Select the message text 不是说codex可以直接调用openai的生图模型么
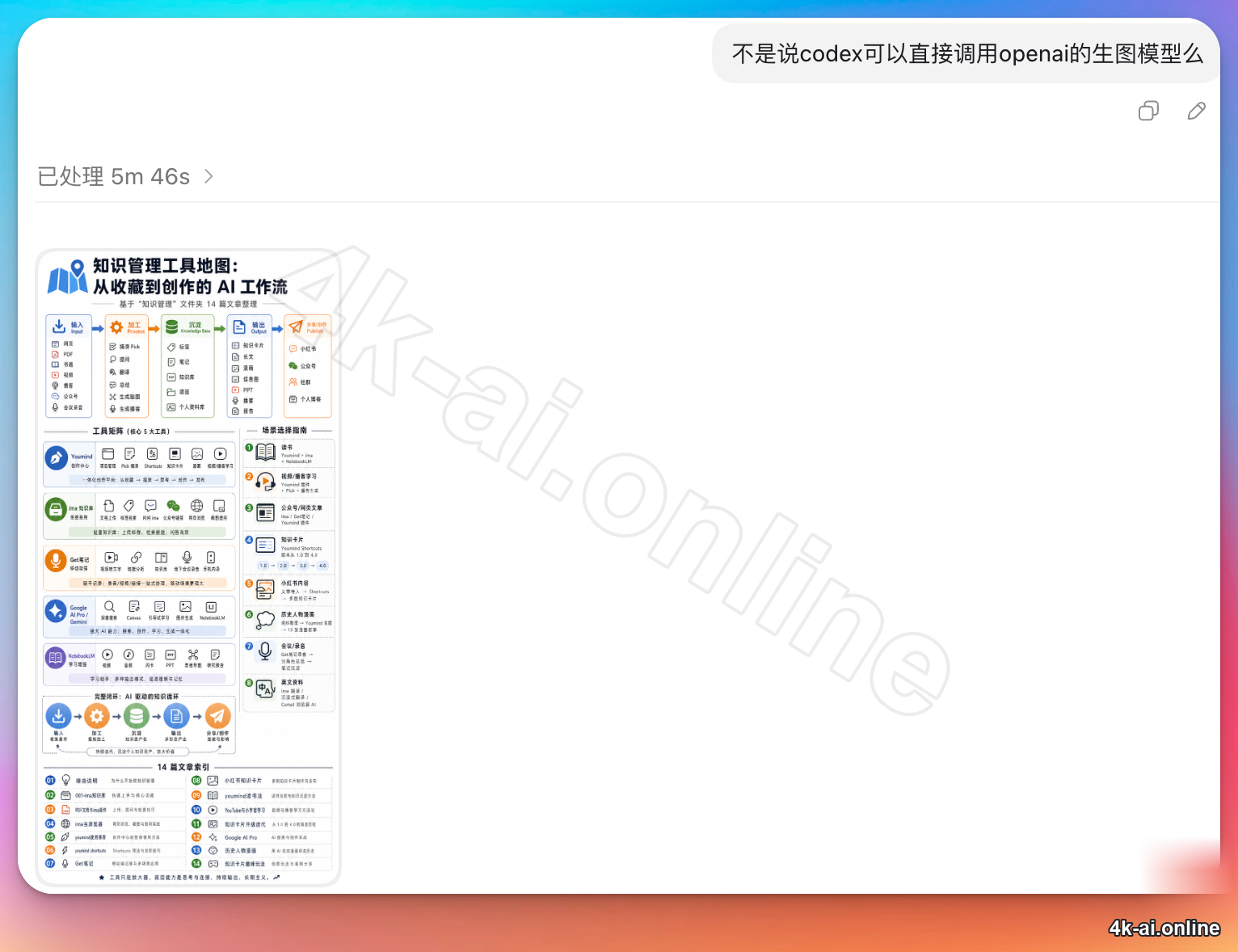Screen dimensions: 1238x952 [967, 53]
